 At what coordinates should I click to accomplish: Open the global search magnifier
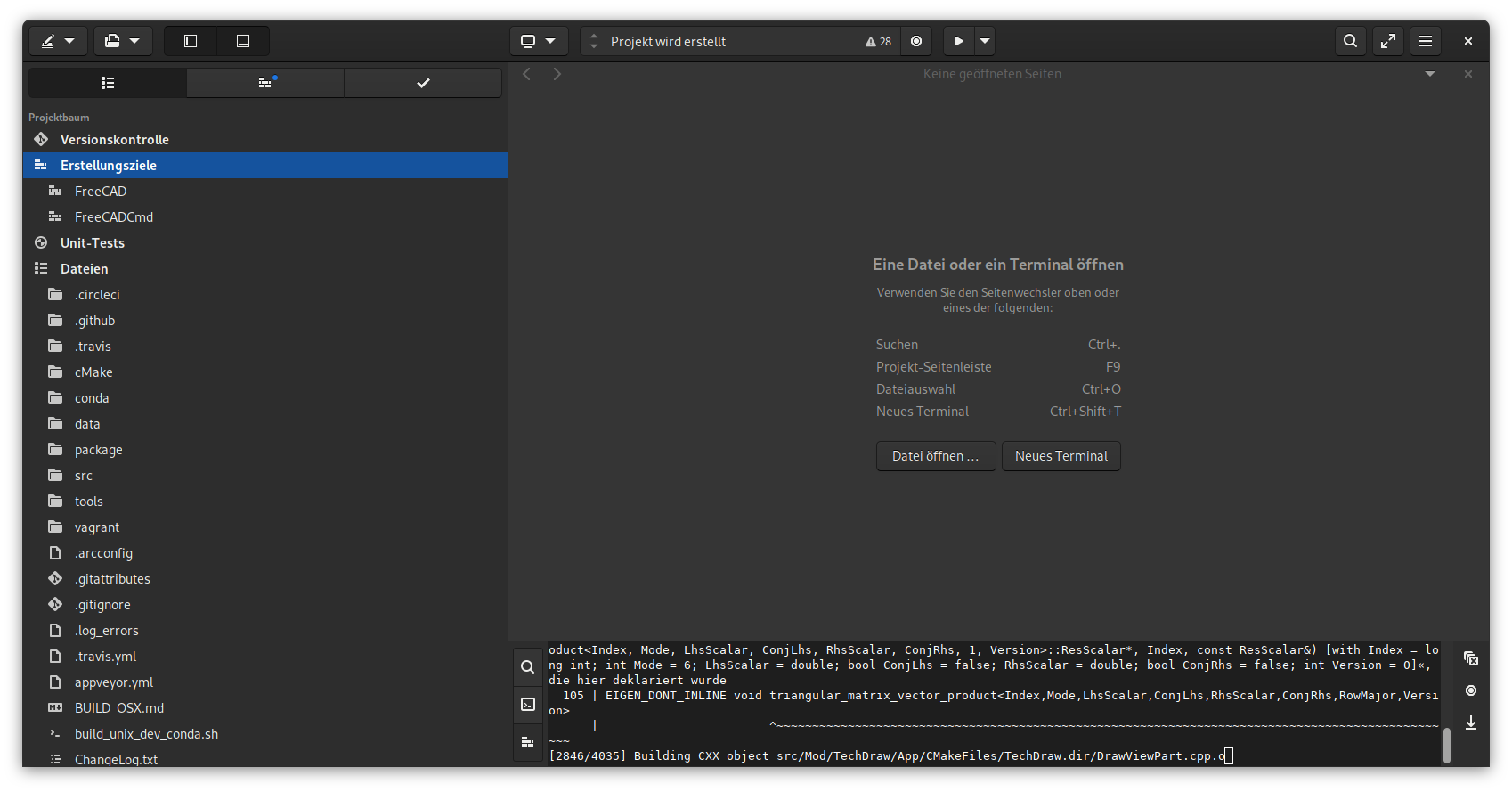point(1351,41)
